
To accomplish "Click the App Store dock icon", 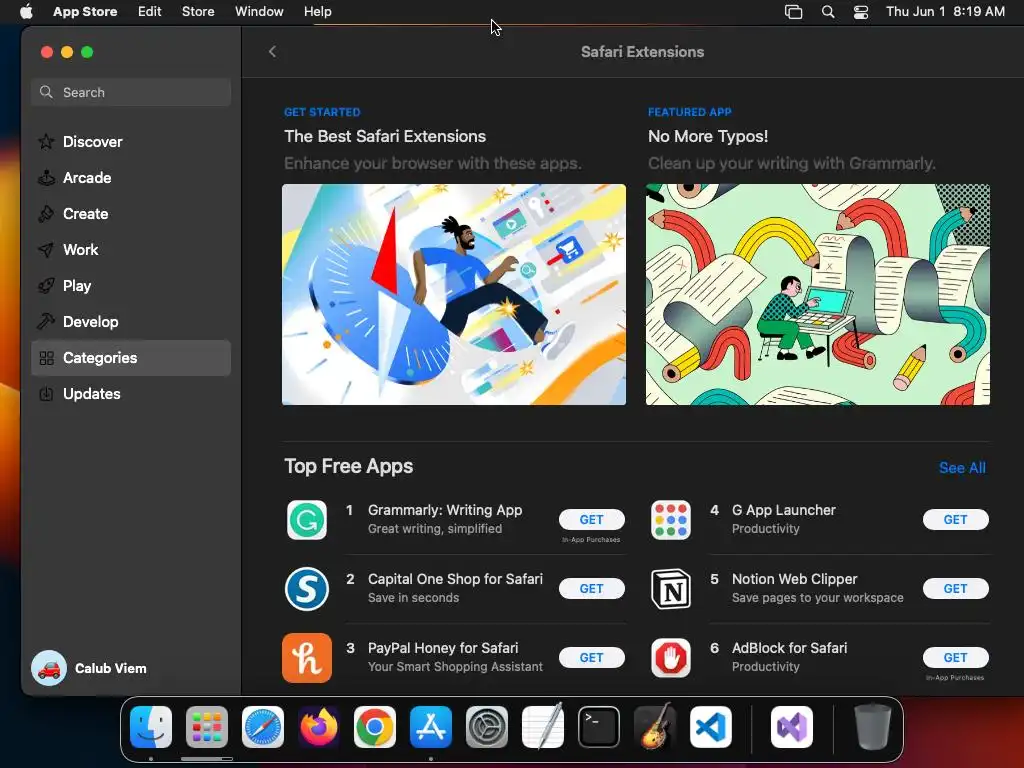I will point(431,727).
